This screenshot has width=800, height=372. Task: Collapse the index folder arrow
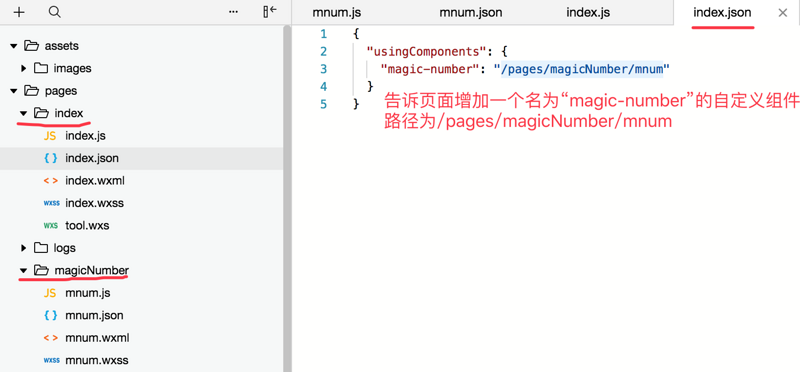pyautogui.click(x=23, y=113)
